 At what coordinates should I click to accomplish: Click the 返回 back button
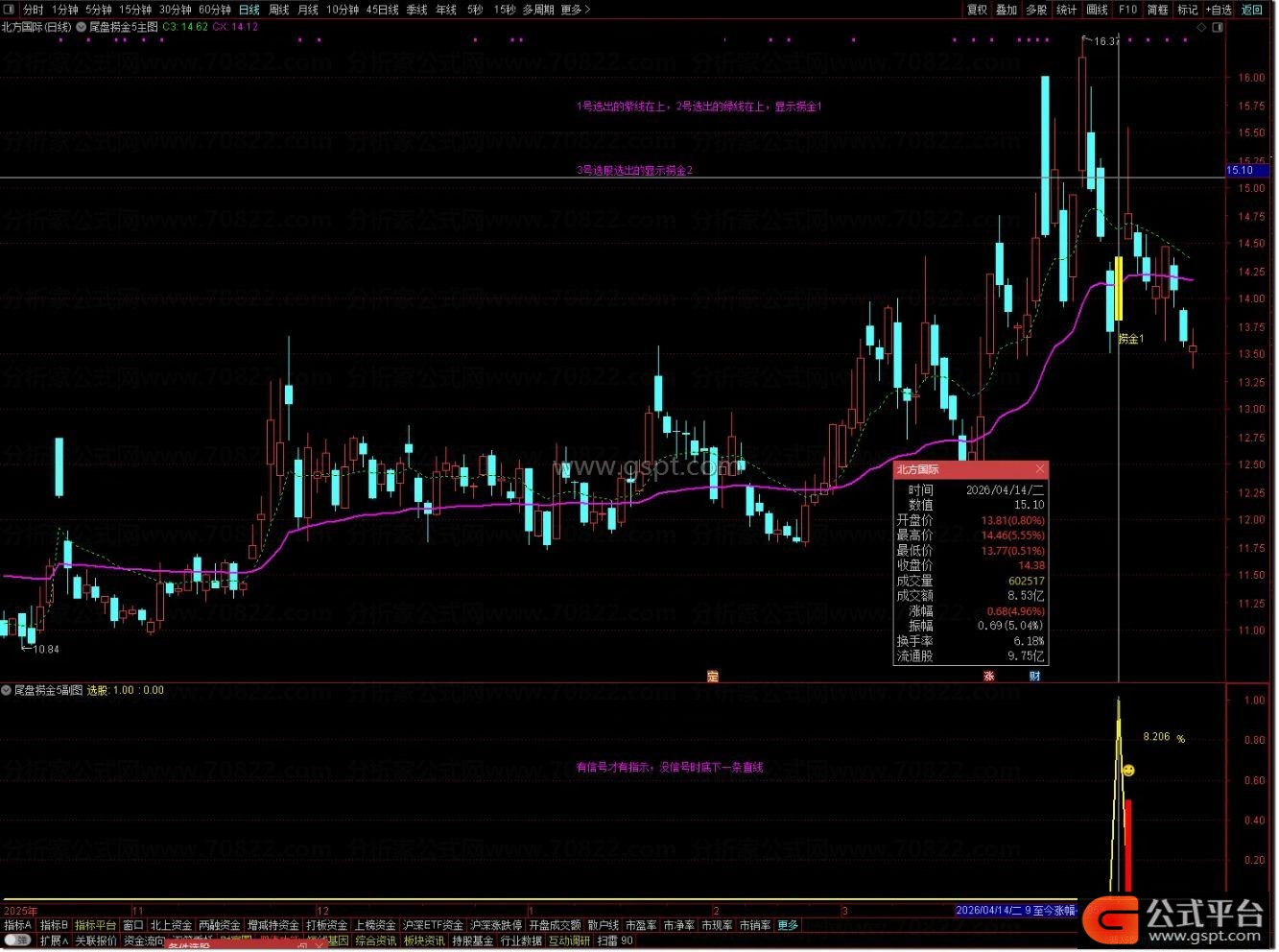coord(1253,10)
